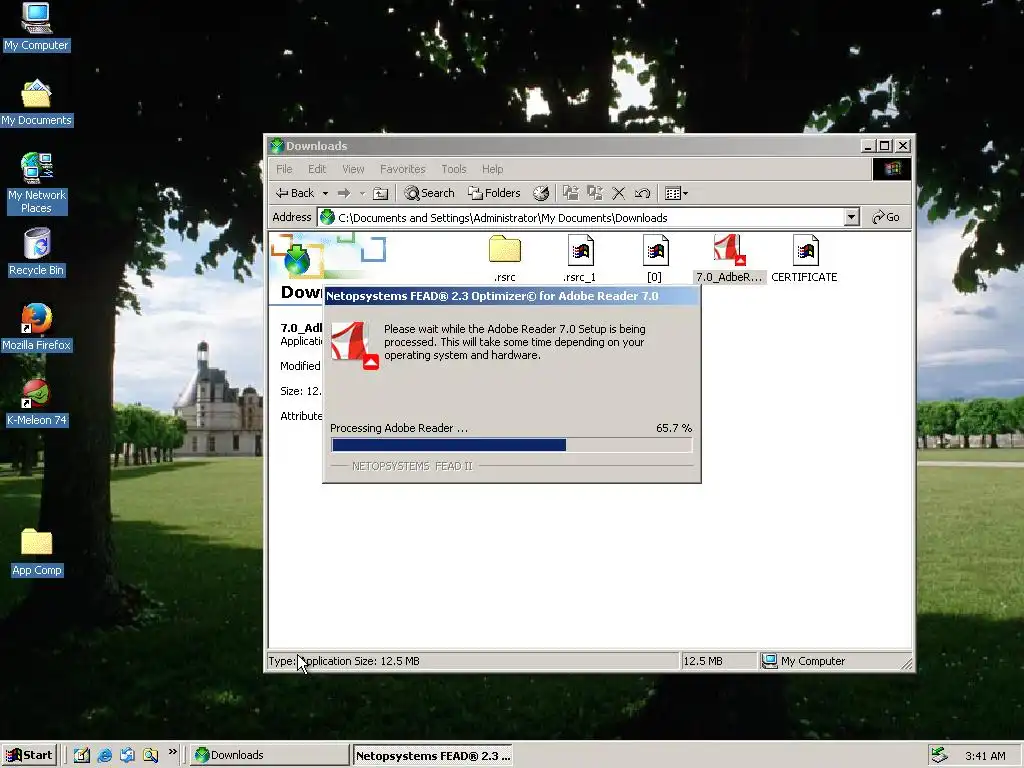This screenshot has width=1024, height=768.
Task: Open the Search pane toolbar button
Action: click(x=429, y=193)
